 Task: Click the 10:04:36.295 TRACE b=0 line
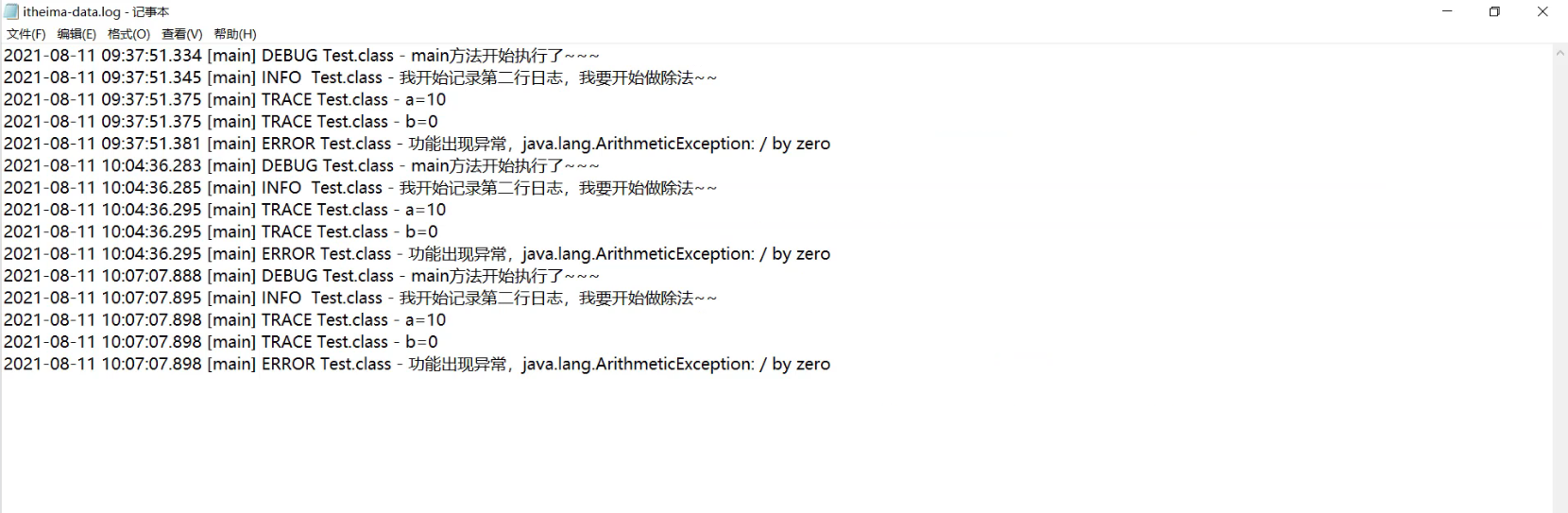click(221, 232)
